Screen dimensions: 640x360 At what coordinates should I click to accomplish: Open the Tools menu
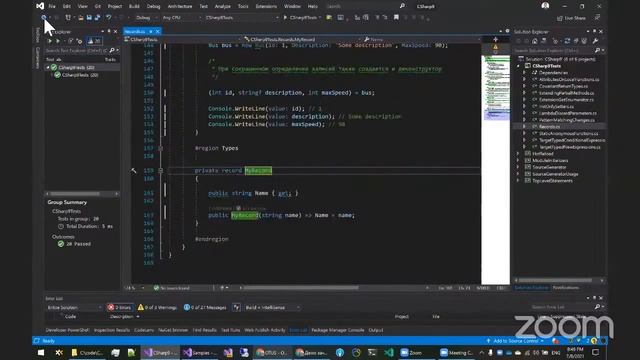243,7
